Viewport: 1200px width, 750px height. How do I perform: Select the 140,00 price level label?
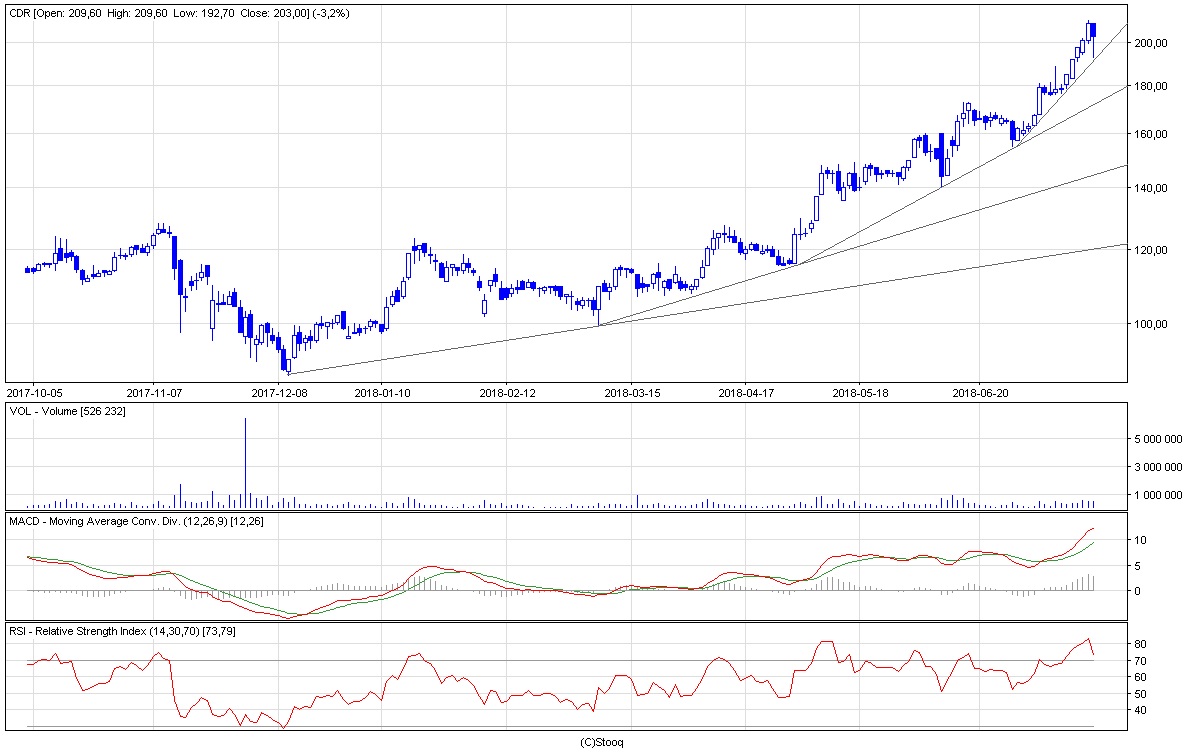point(1151,188)
